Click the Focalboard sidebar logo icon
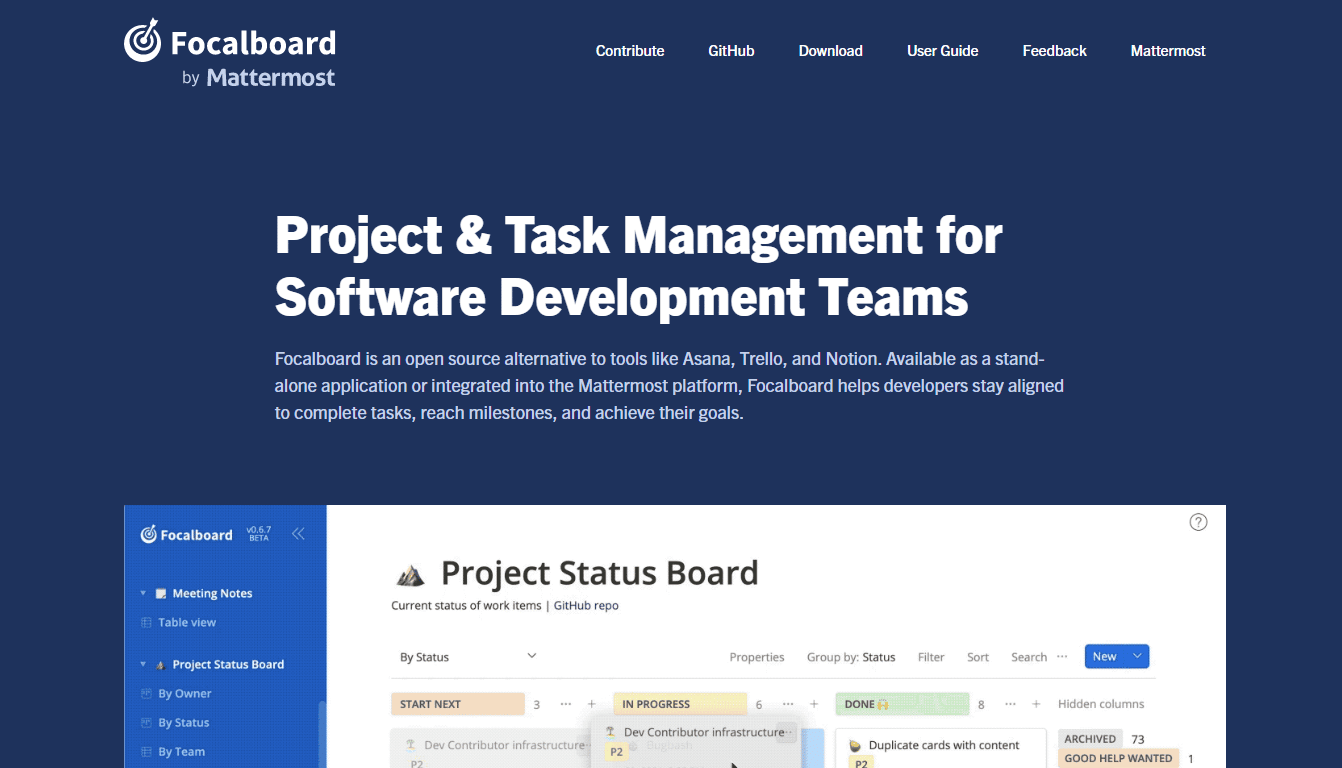The height and width of the screenshot is (768, 1342). (148, 534)
